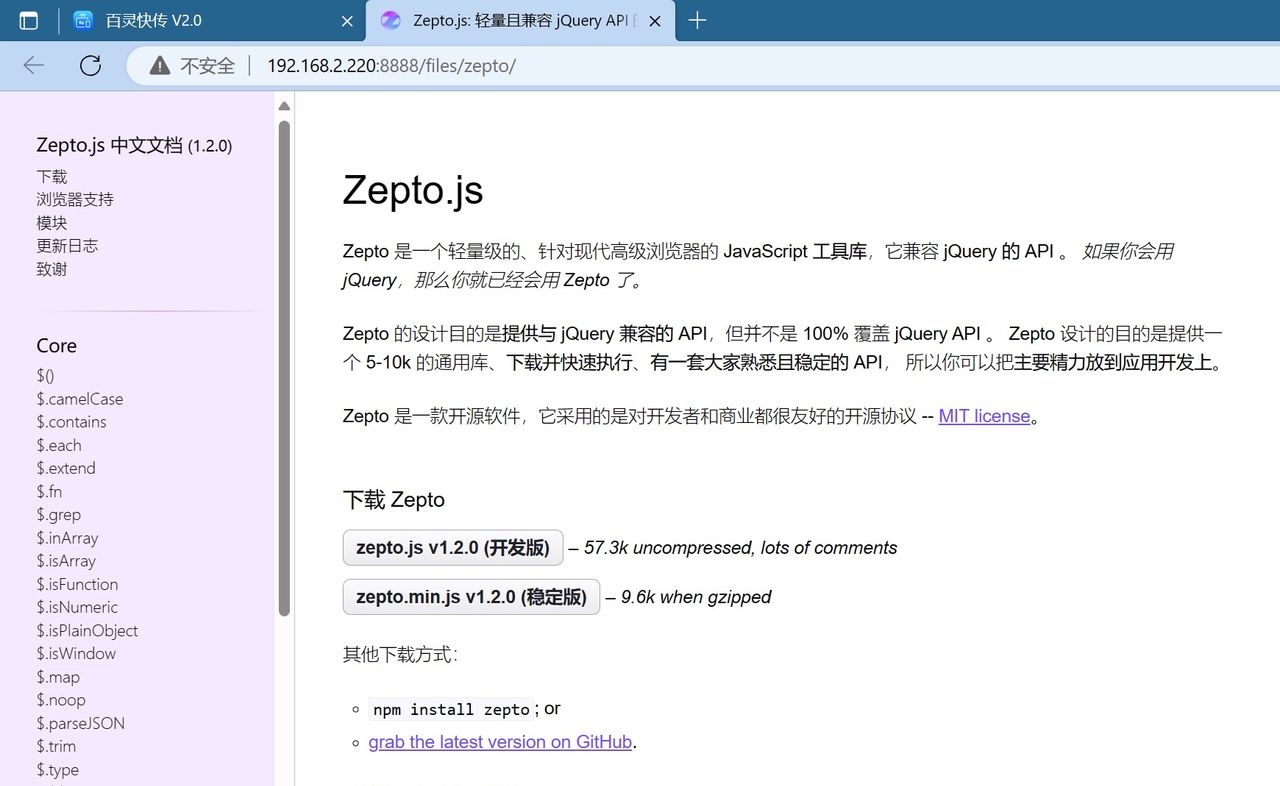Download zepto.min.js v1.2.0 (稳定版)
The width and height of the screenshot is (1280, 786).
click(x=471, y=597)
